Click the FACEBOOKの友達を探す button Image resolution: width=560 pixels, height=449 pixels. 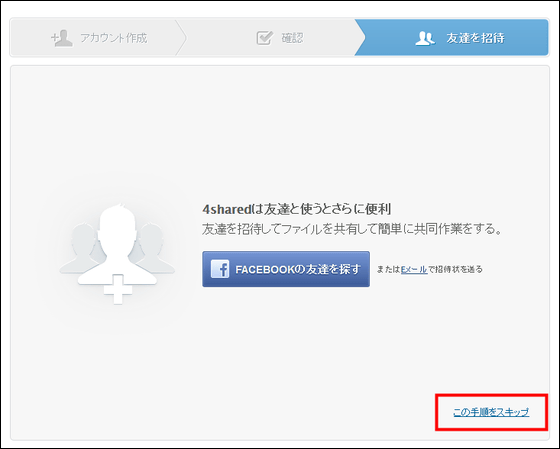(x=286, y=269)
